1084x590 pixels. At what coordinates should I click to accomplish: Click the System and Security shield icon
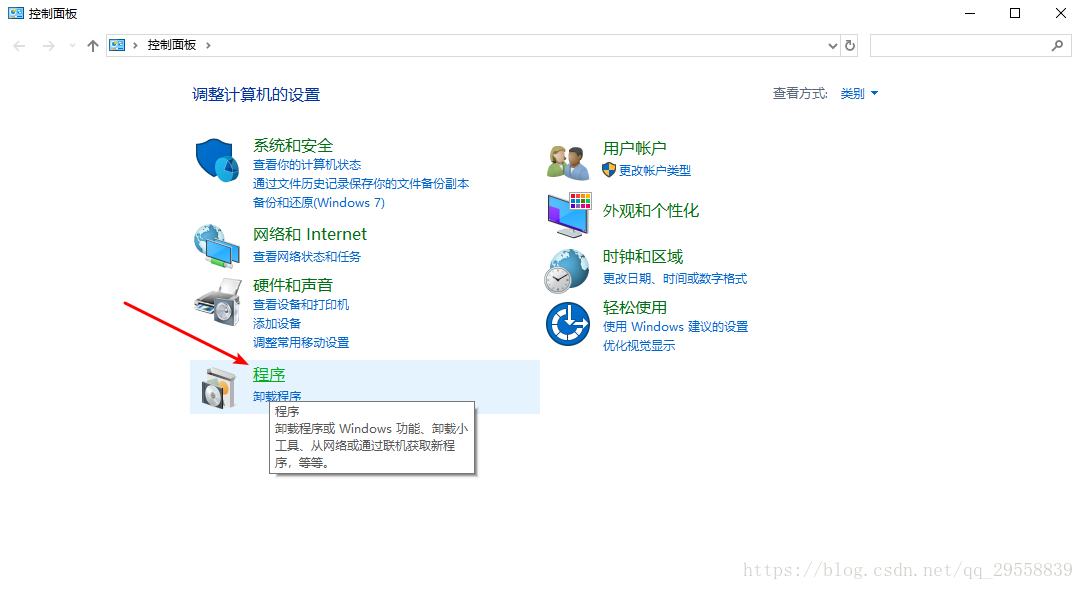[x=217, y=160]
